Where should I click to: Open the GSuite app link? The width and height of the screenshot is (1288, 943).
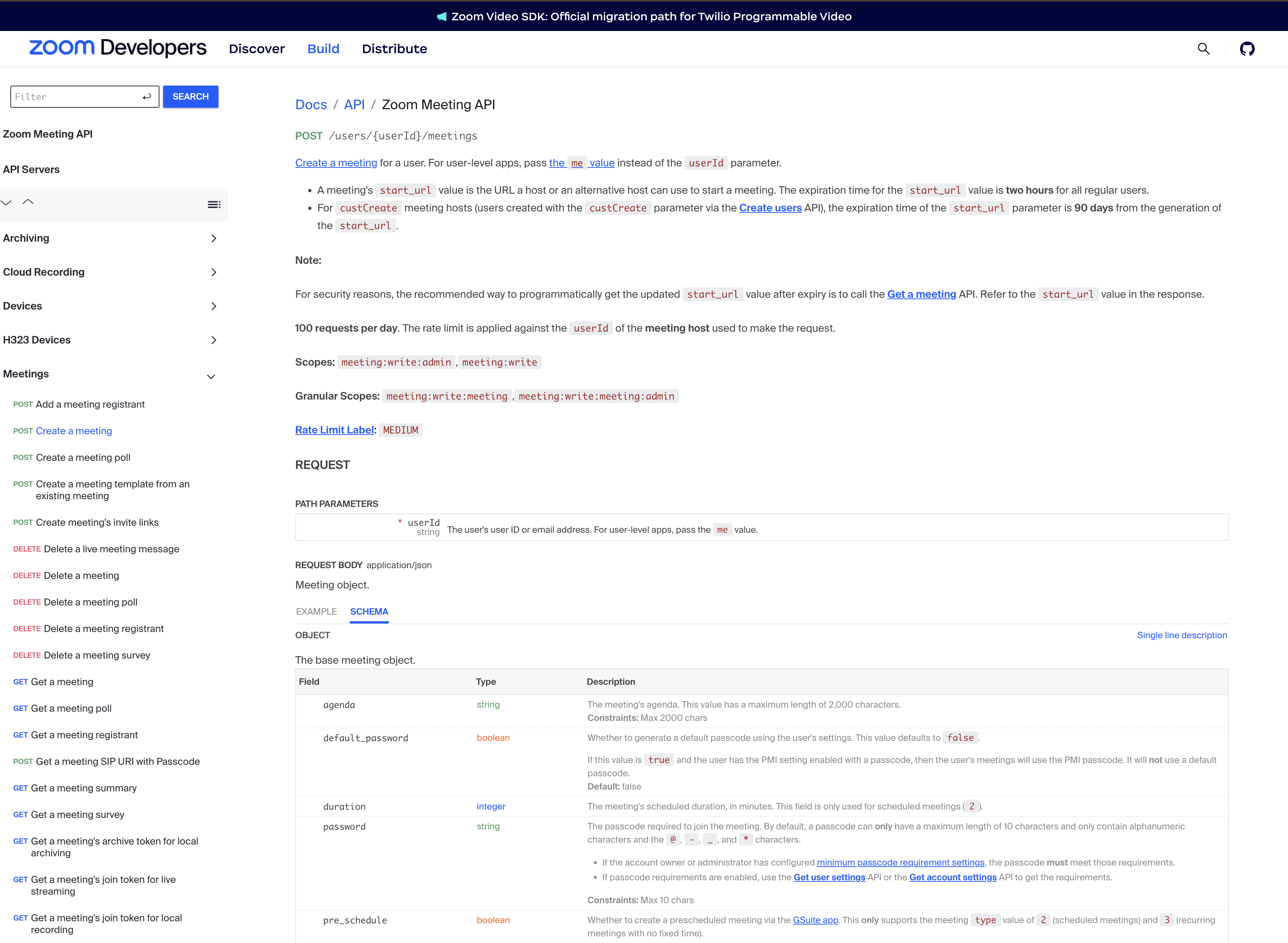click(x=815, y=920)
